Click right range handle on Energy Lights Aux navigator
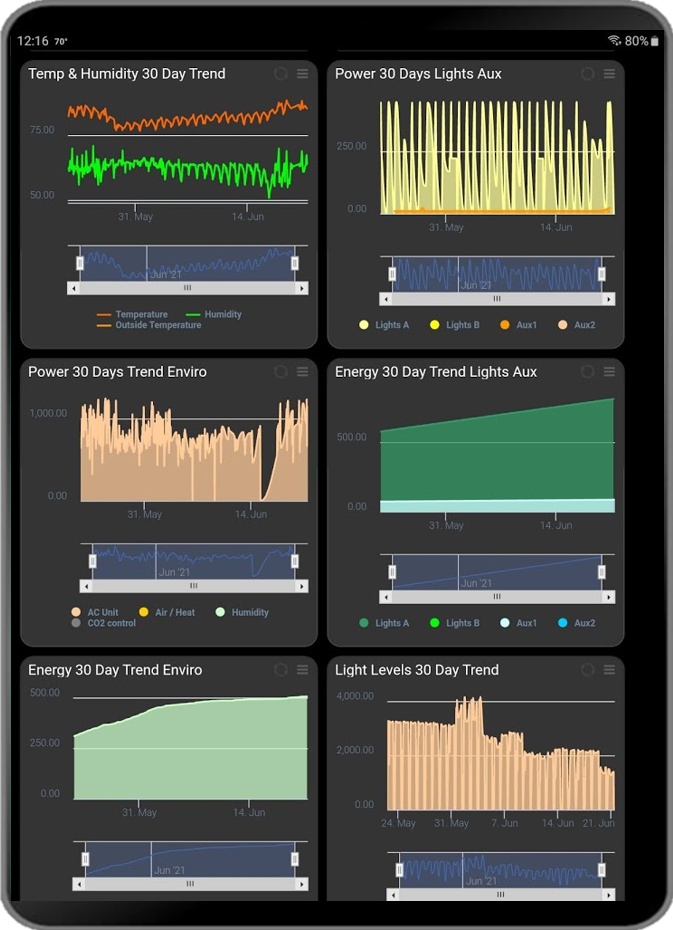The width and height of the screenshot is (673, 930). [x=601, y=572]
